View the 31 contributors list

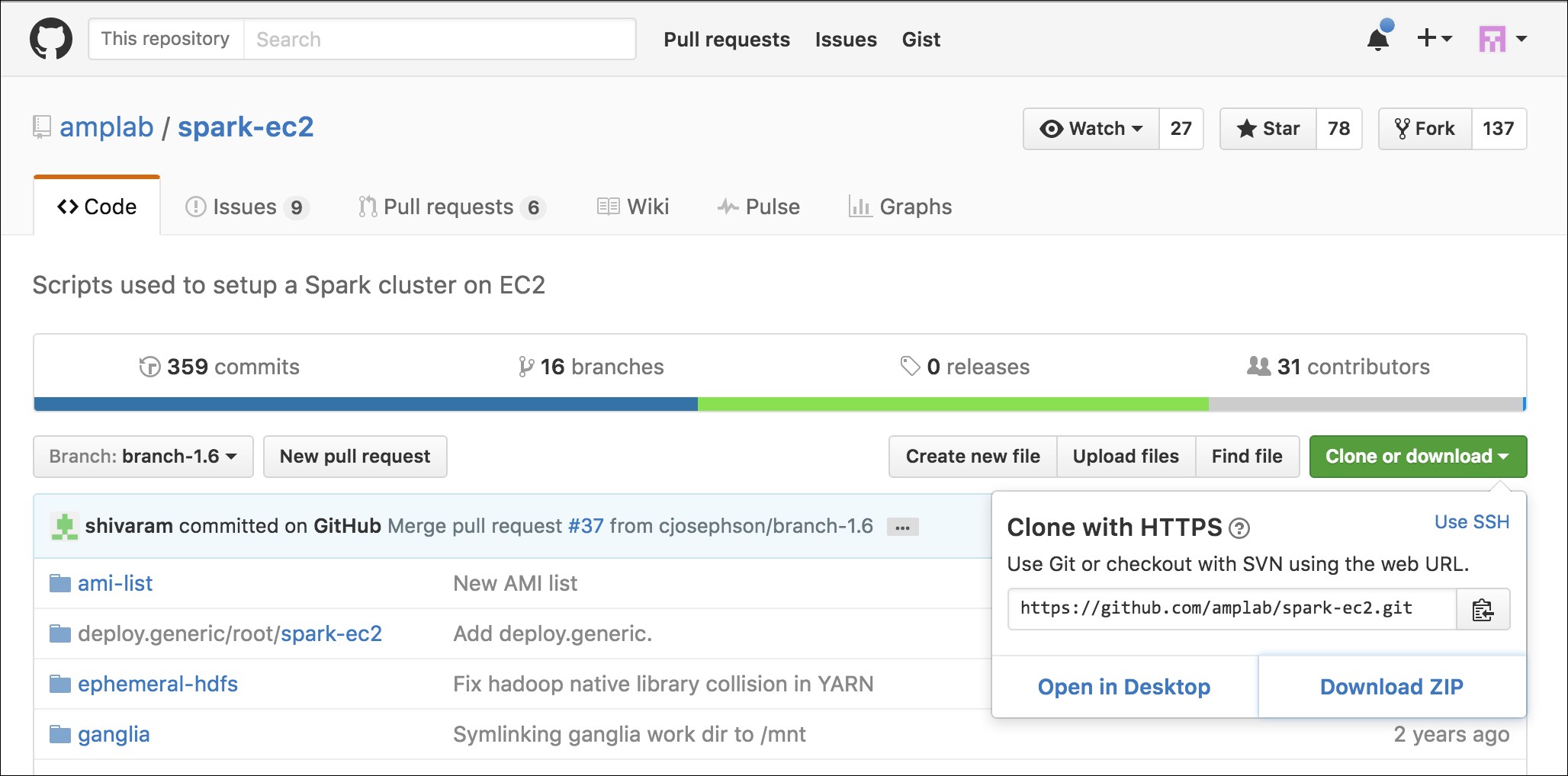1338,367
